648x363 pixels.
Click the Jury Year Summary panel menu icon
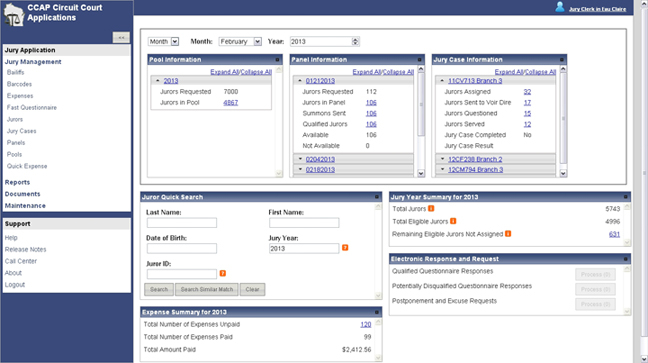click(625, 197)
